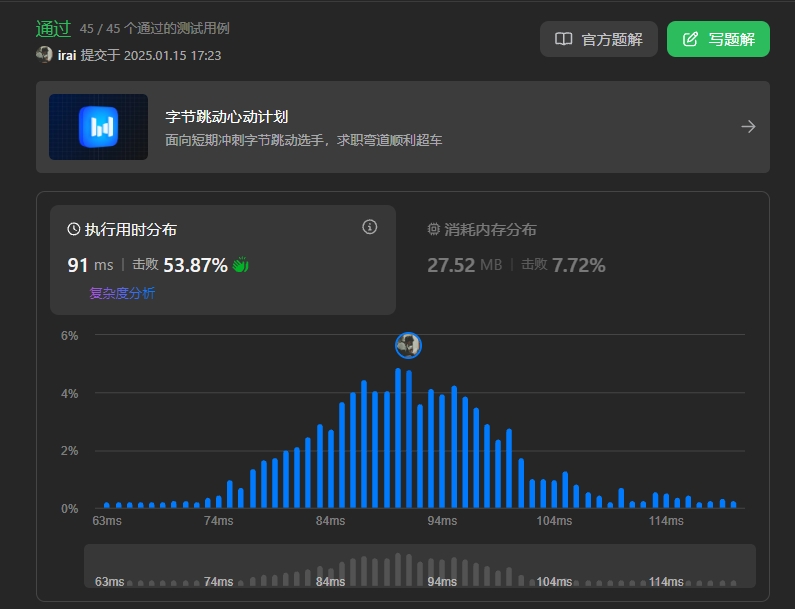Click the book icon on 官方题解
This screenshot has width=795, height=609.
[x=563, y=39]
